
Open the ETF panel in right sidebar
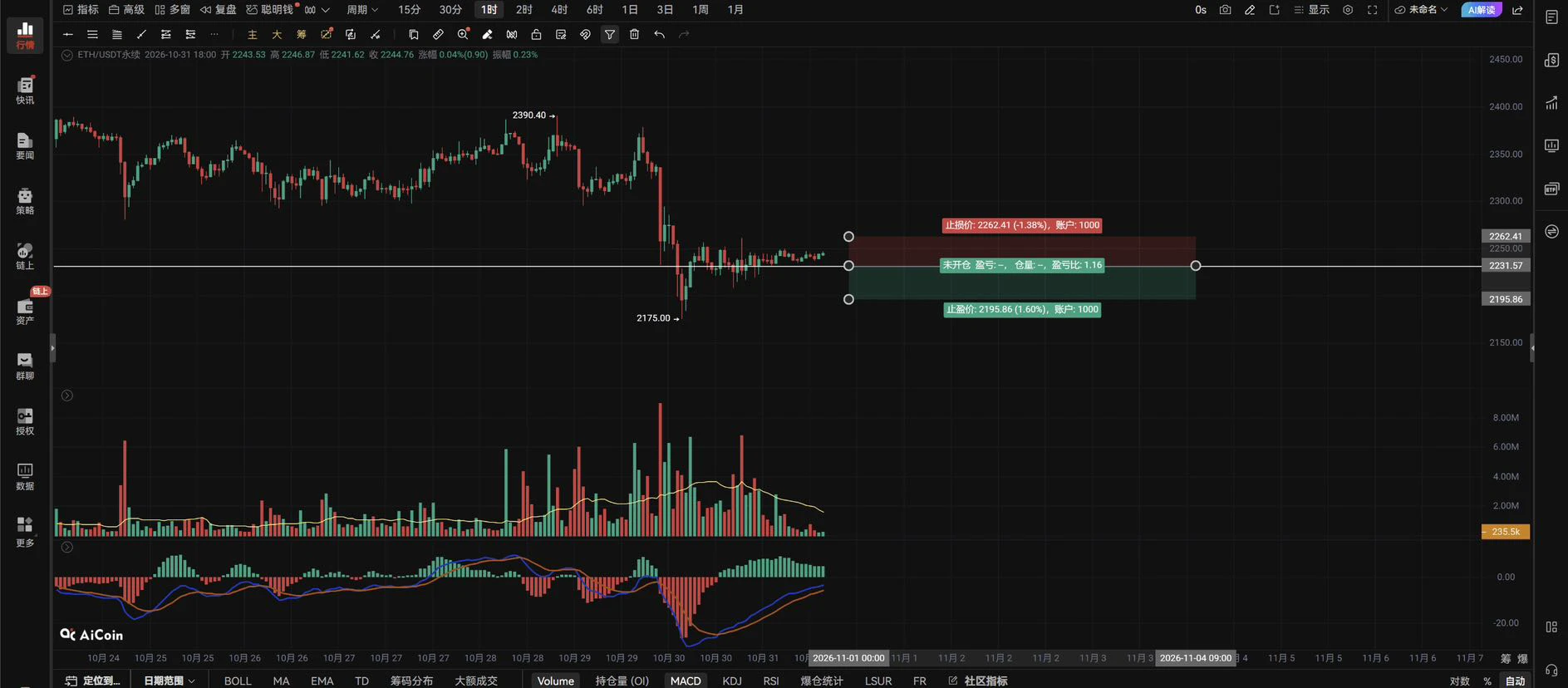1551,189
